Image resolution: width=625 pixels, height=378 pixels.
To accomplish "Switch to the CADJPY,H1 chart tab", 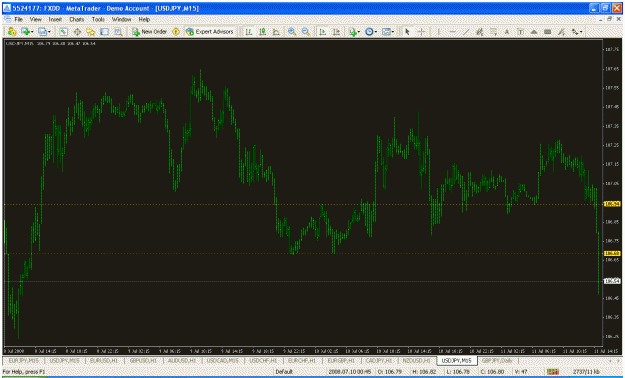I will (379, 360).
